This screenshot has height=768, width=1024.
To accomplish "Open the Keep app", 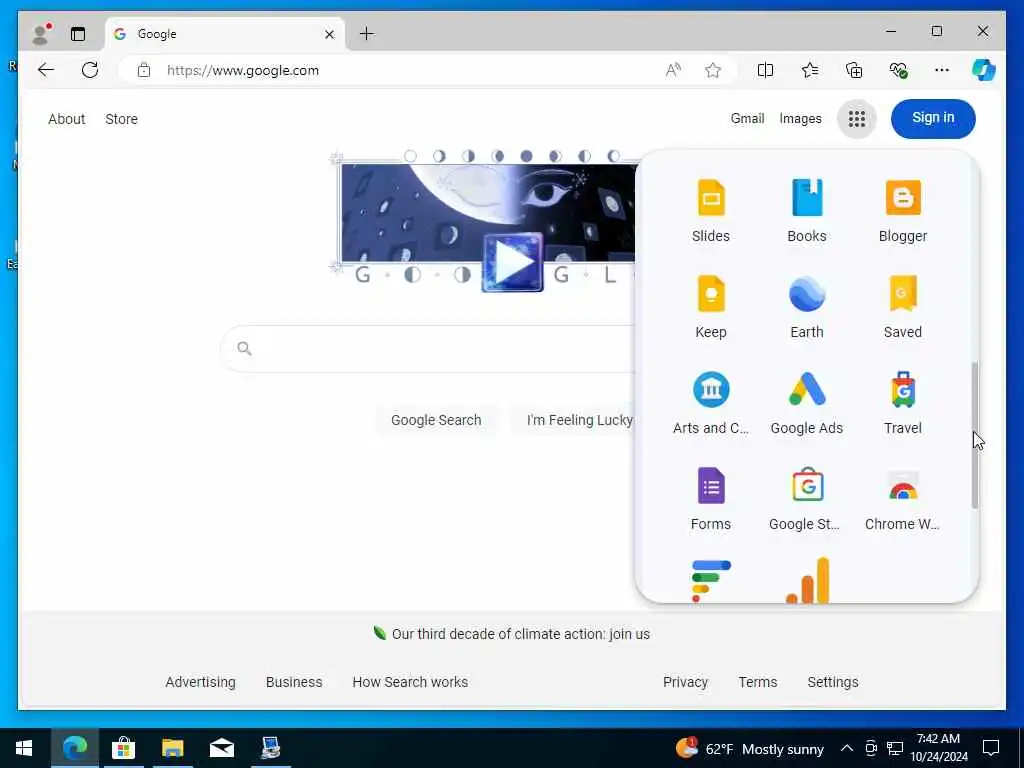I will 711,306.
